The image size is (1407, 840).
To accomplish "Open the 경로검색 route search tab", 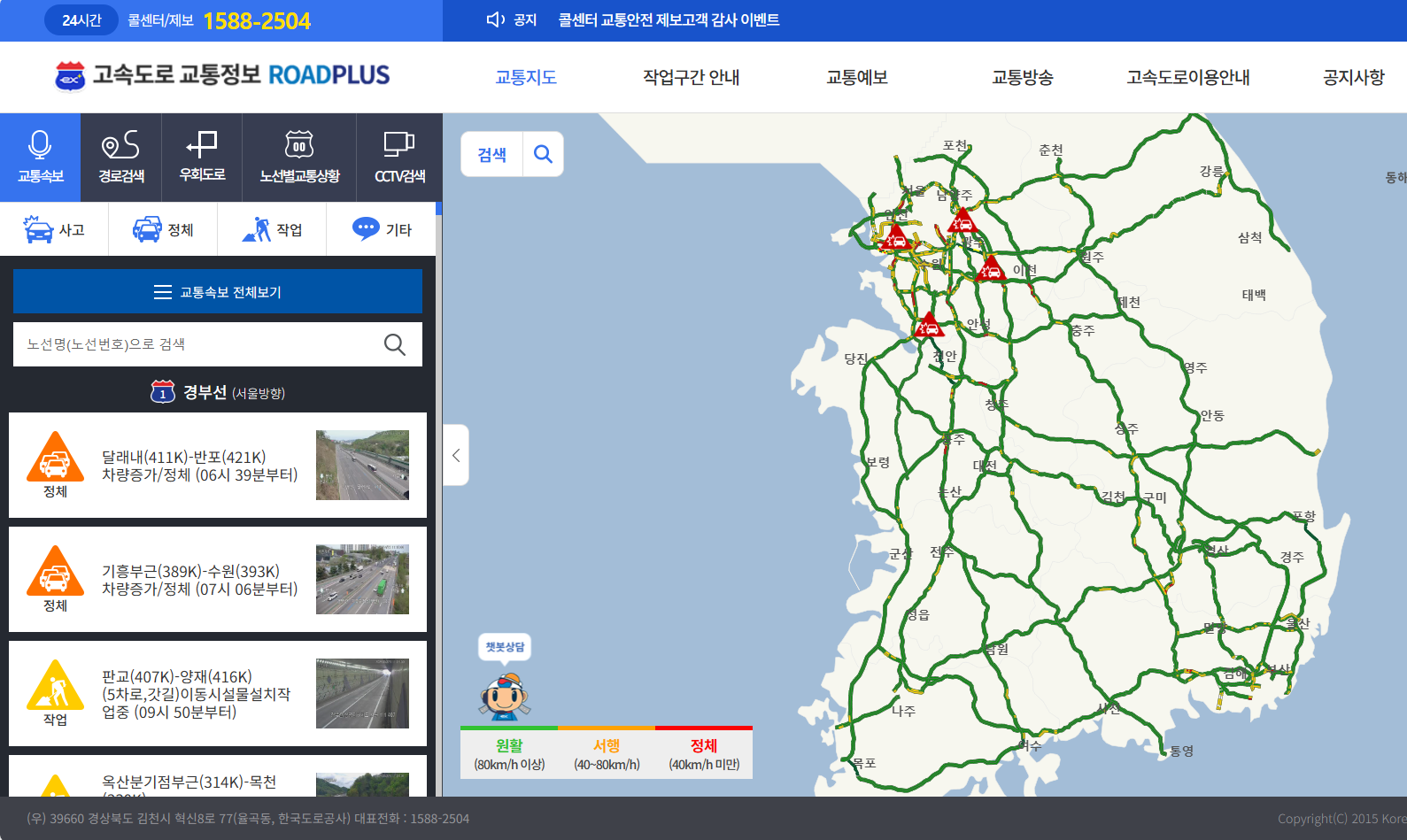I will click(x=121, y=158).
